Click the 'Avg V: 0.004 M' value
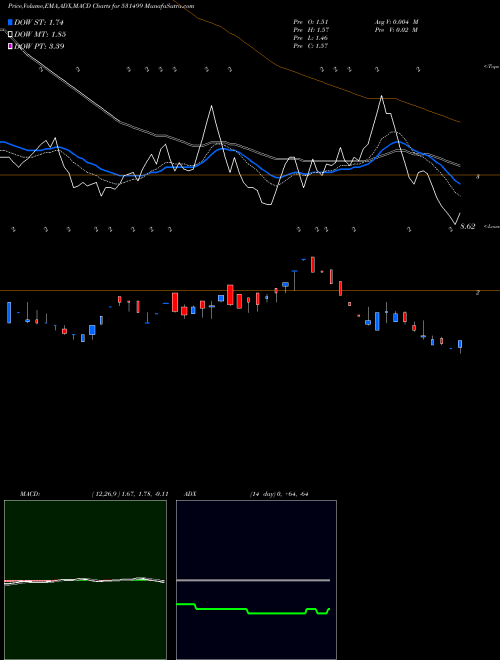Image resolution: width=500 pixels, height=660 pixels. [396, 22]
